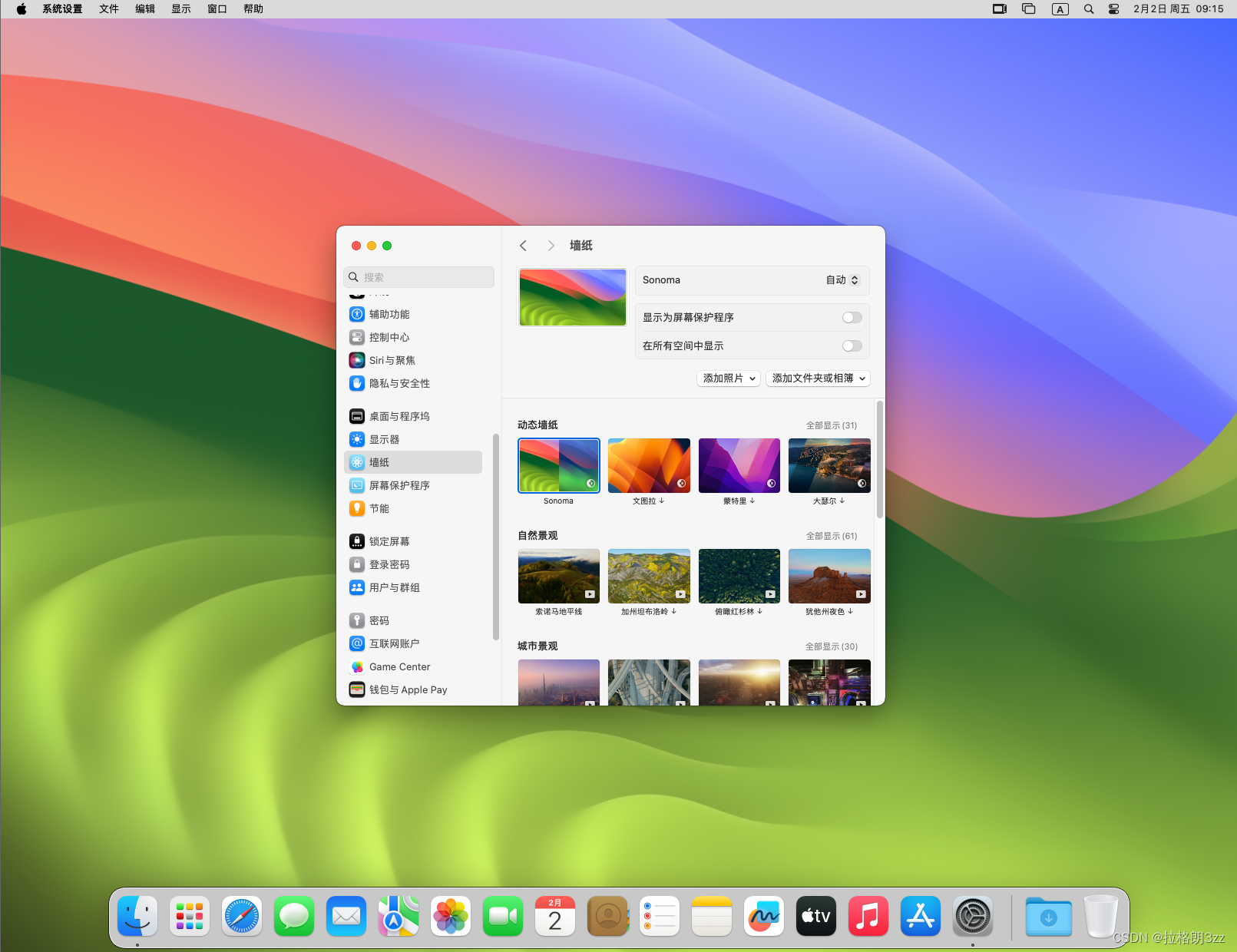Open 互联网账户 settings
Viewport: 1237px width, 952px height.
click(x=413, y=643)
